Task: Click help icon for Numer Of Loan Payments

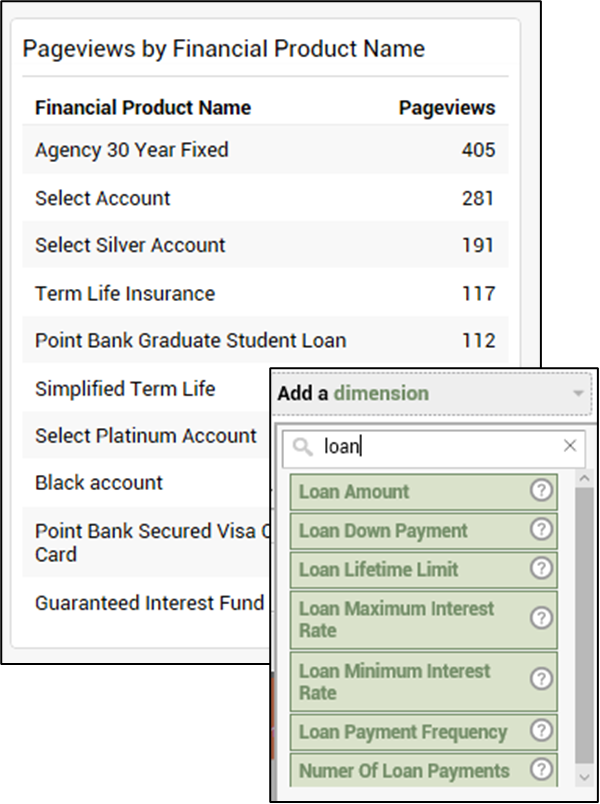Action: pyautogui.click(x=541, y=770)
